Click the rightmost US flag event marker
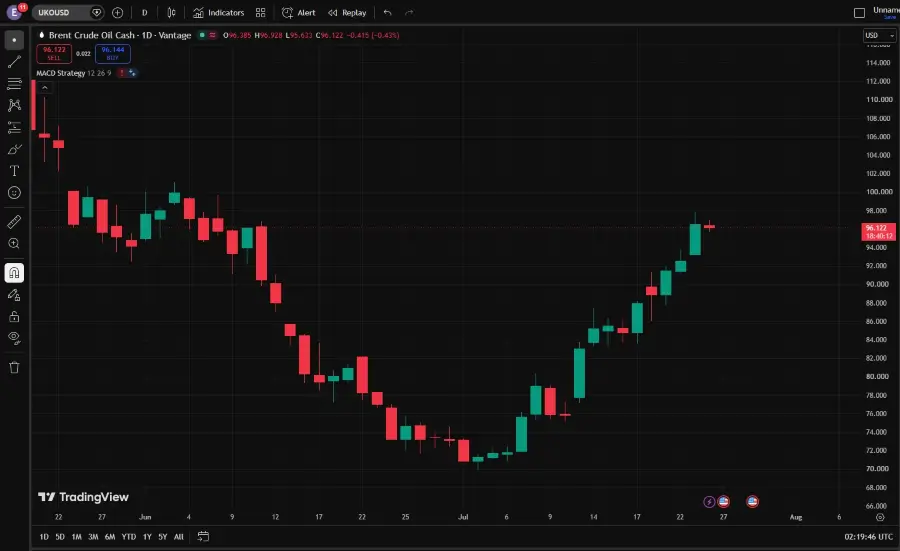 [752, 502]
